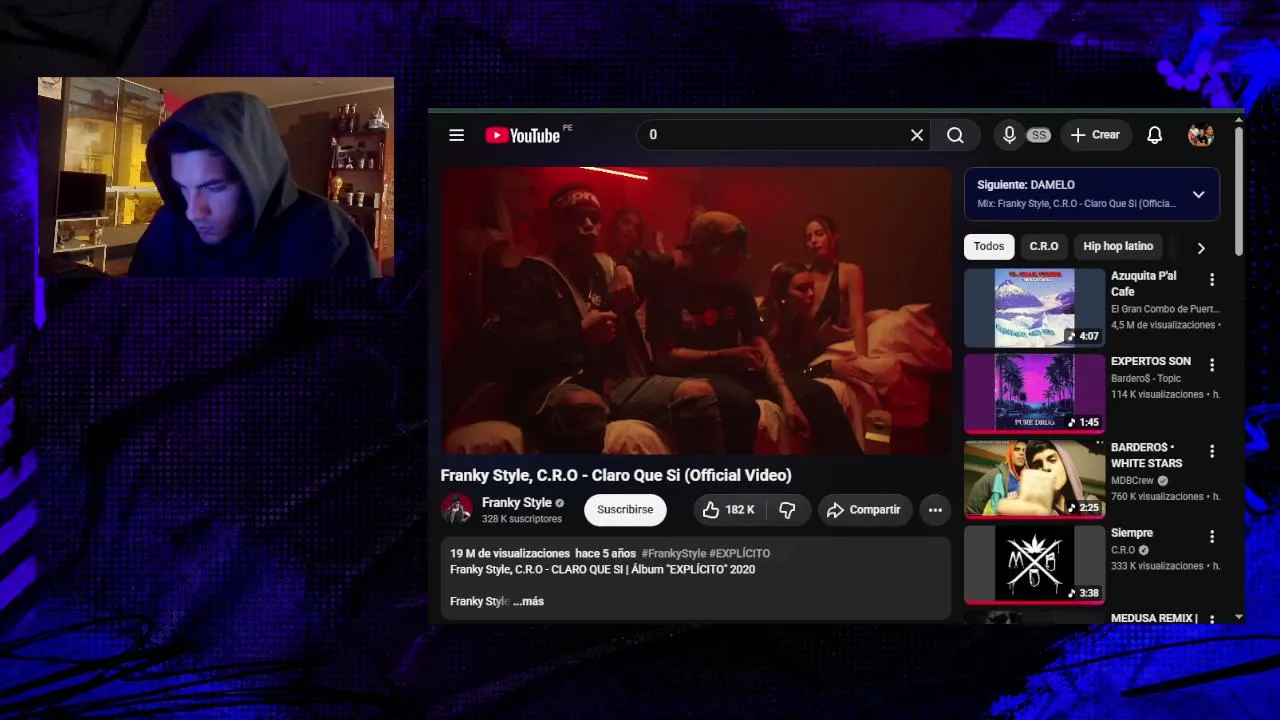Open more actions under the video
This screenshot has width=1280, height=720.
(935, 510)
